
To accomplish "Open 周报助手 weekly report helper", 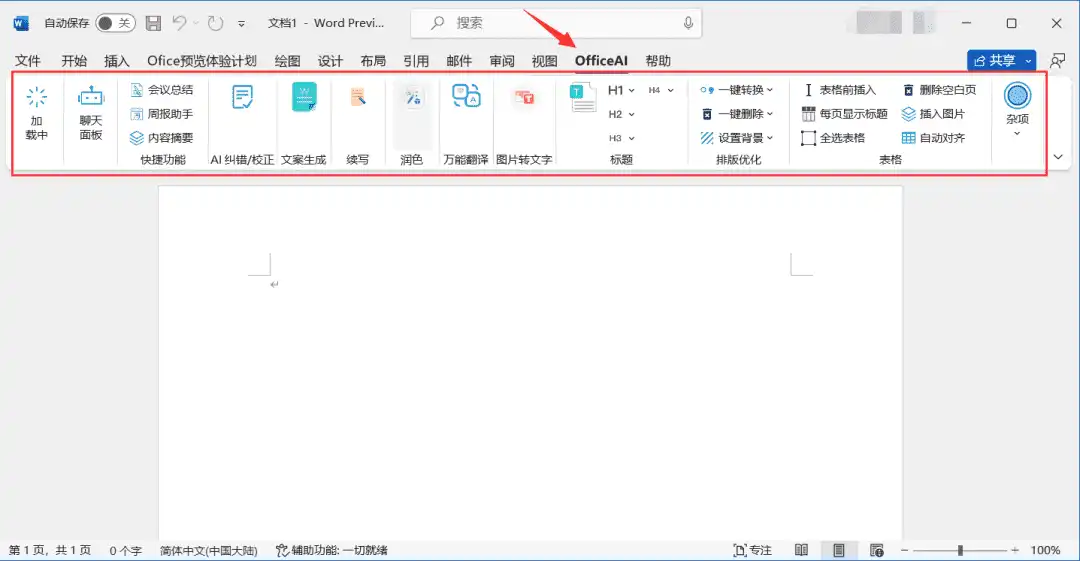I will tap(162, 114).
